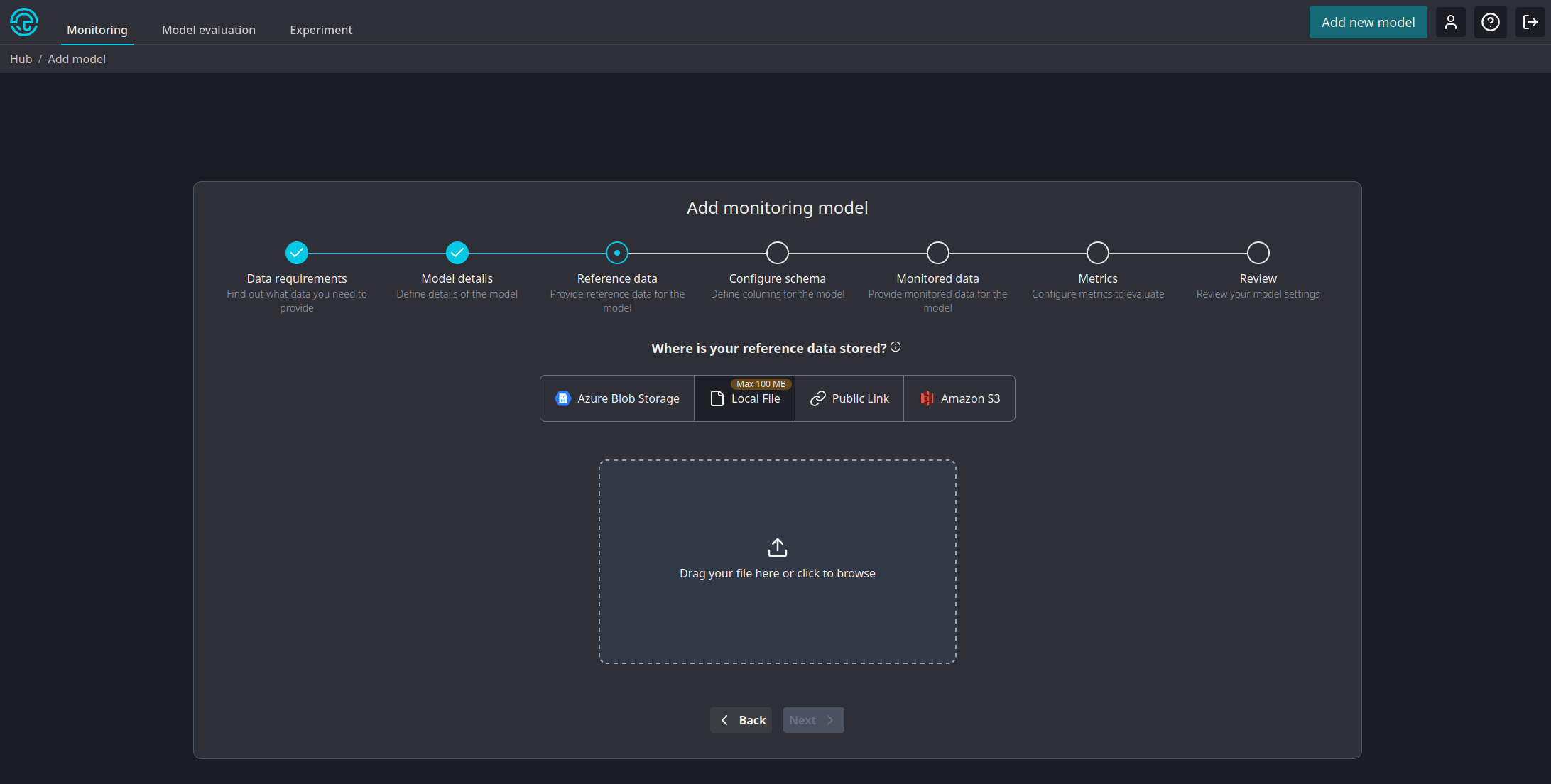Switch to Model evaluation tab
Image resolution: width=1551 pixels, height=784 pixels.
tap(209, 30)
